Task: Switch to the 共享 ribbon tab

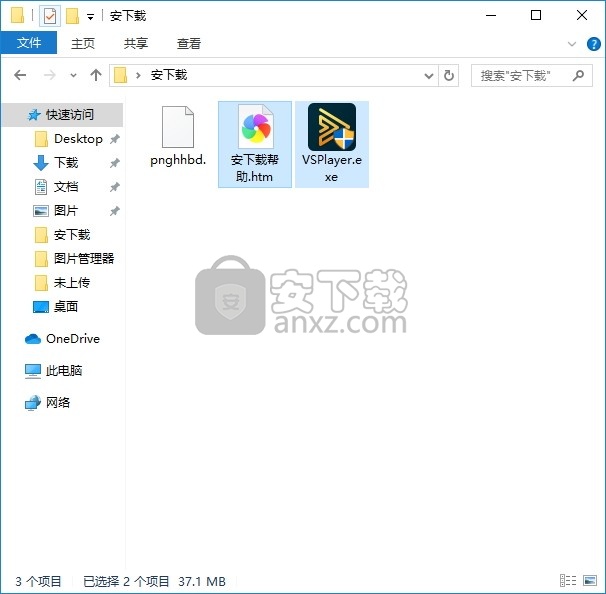Action: pos(136,43)
